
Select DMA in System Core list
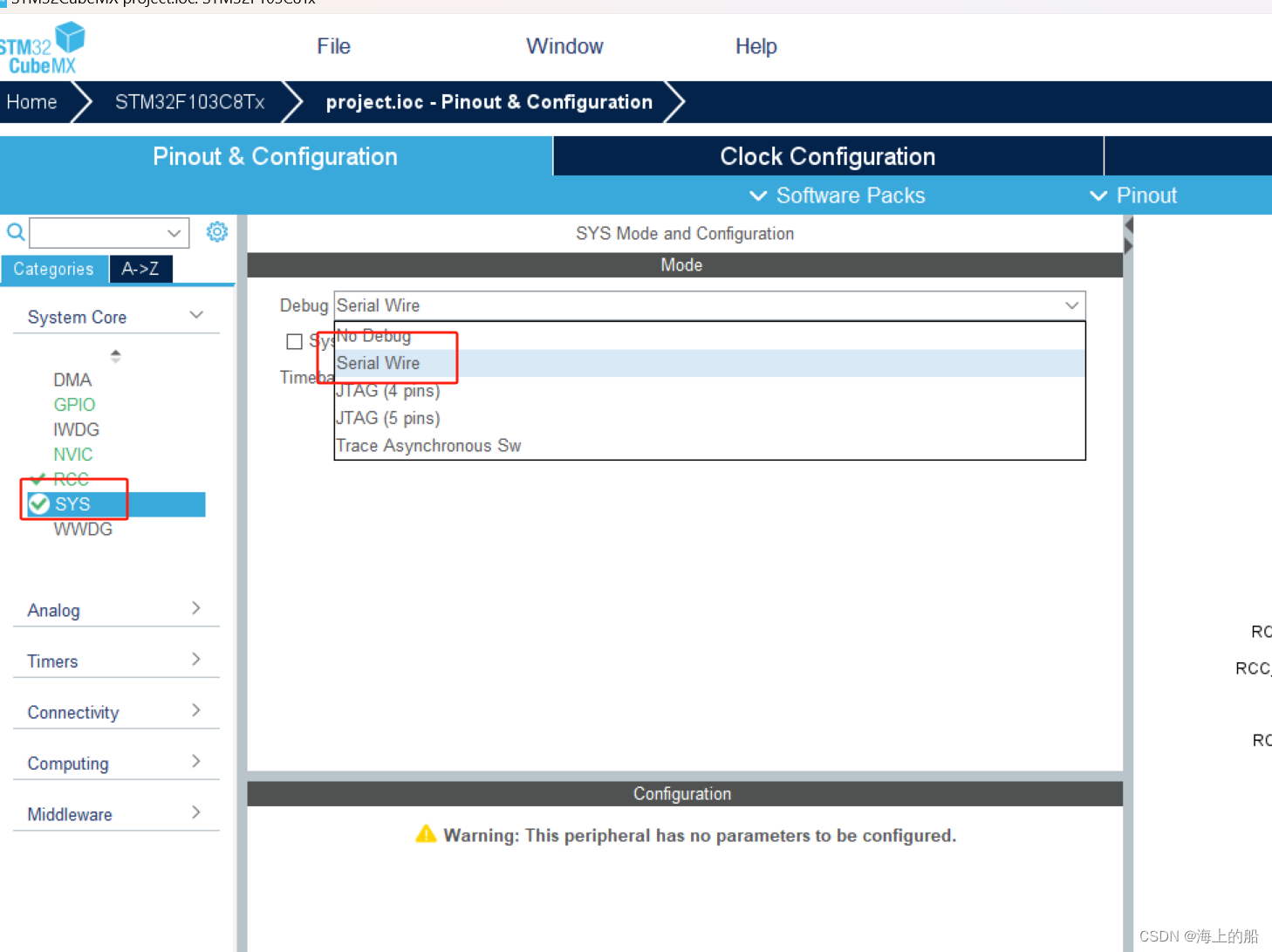pyautogui.click(x=72, y=380)
